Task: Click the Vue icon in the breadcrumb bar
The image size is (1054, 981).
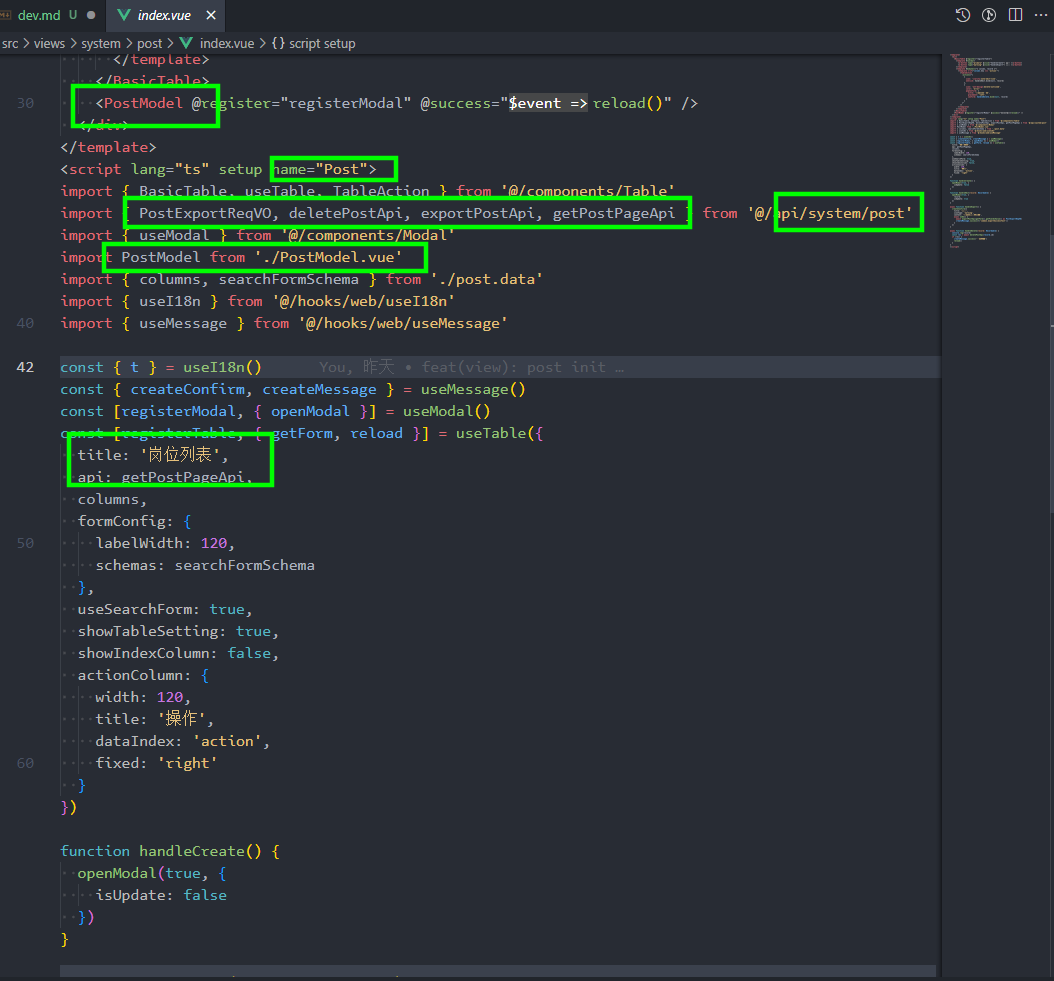Action: point(187,43)
